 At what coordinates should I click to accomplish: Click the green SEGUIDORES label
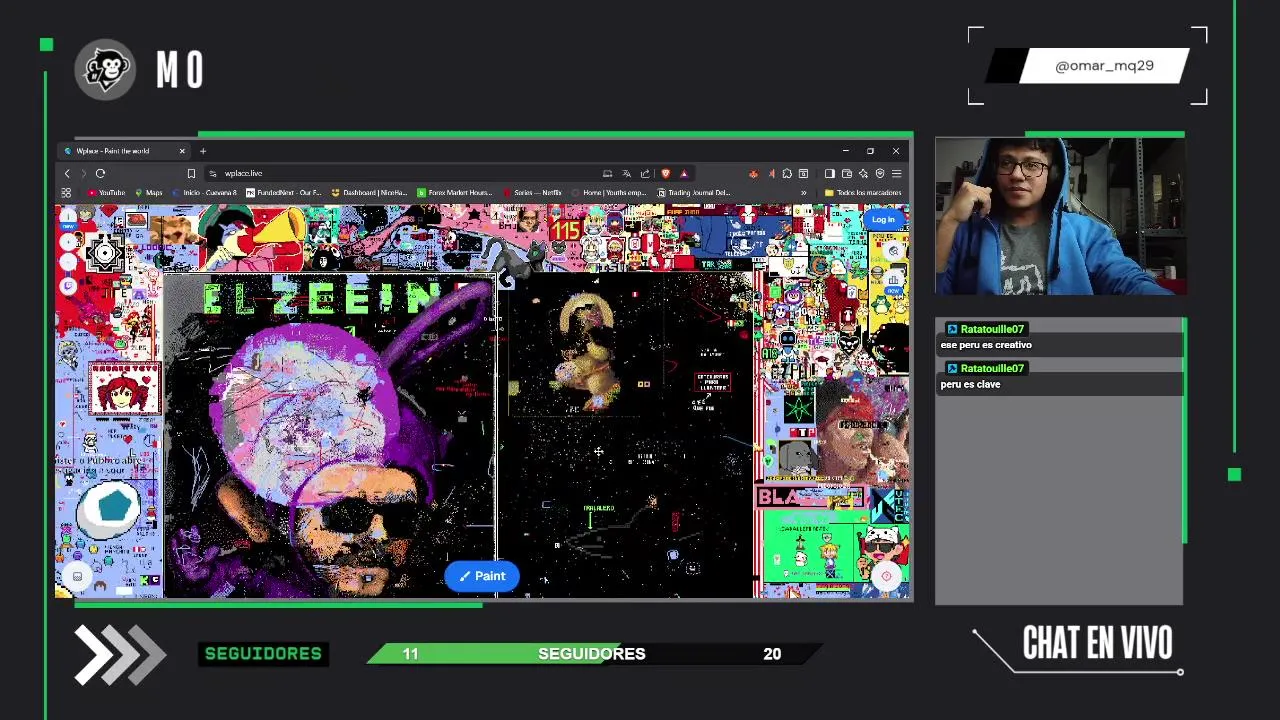(263, 654)
